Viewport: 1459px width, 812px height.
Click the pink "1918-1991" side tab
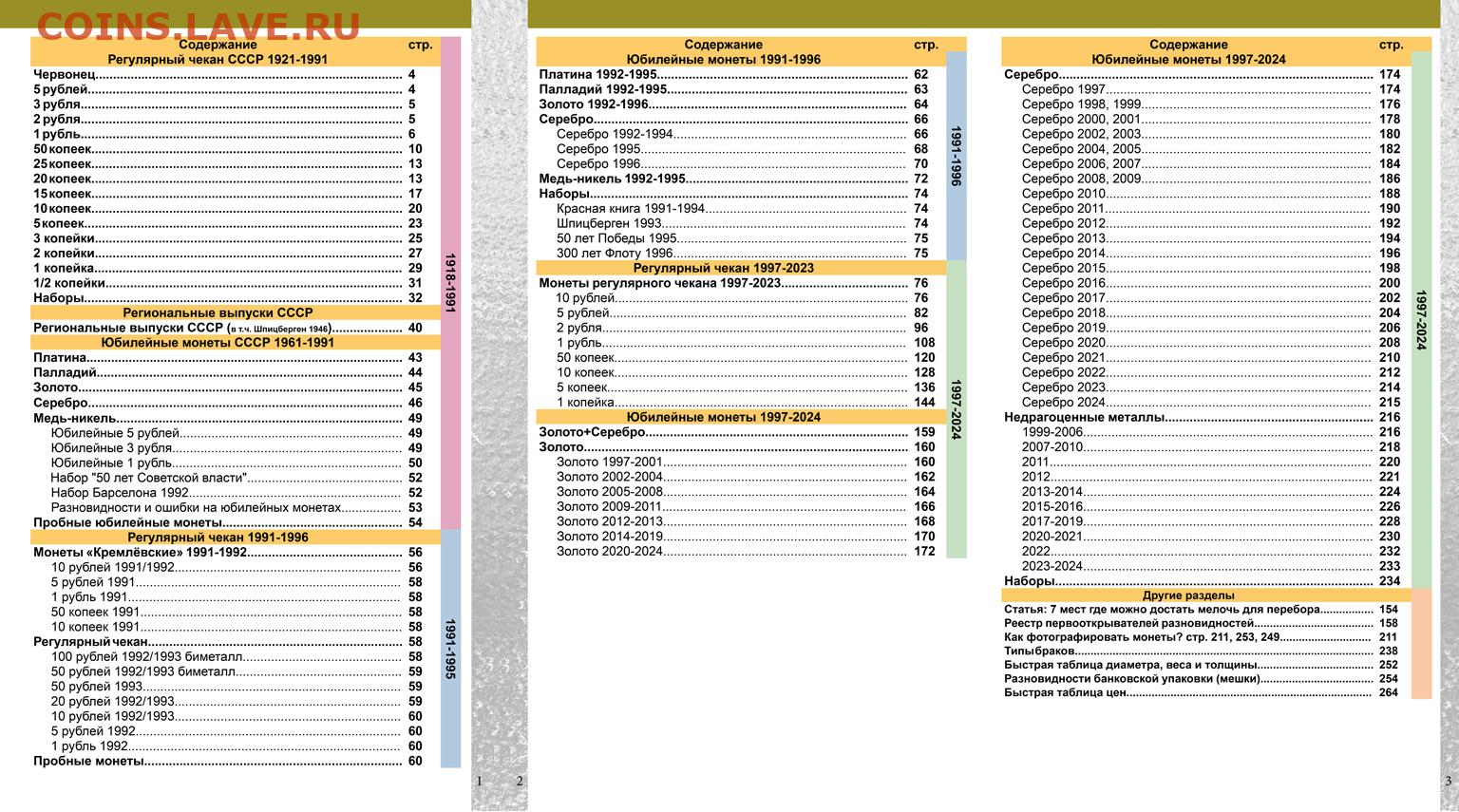tap(451, 283)
